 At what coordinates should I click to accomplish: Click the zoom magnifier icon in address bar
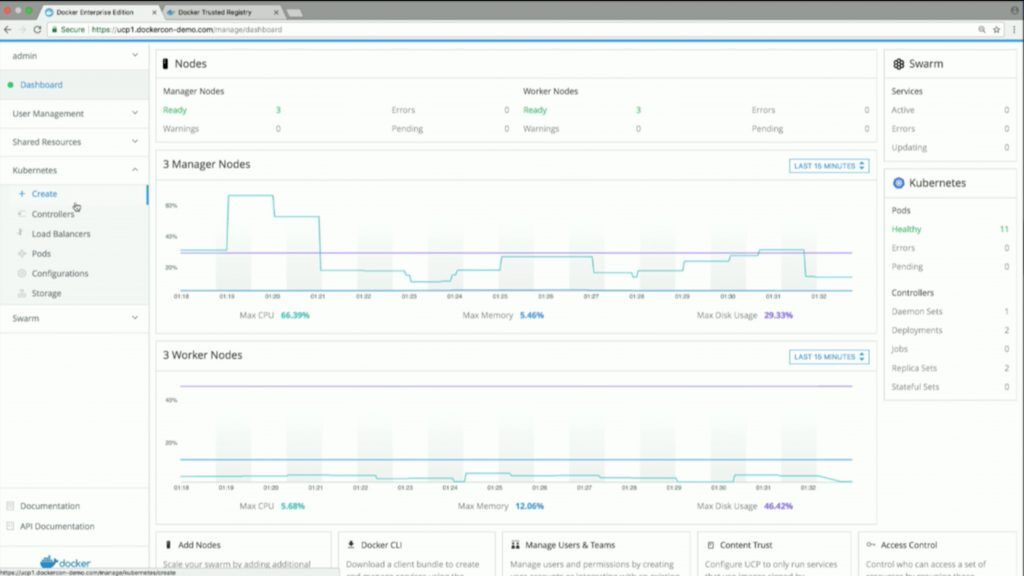pyautogui.click(x=982, y=29)
